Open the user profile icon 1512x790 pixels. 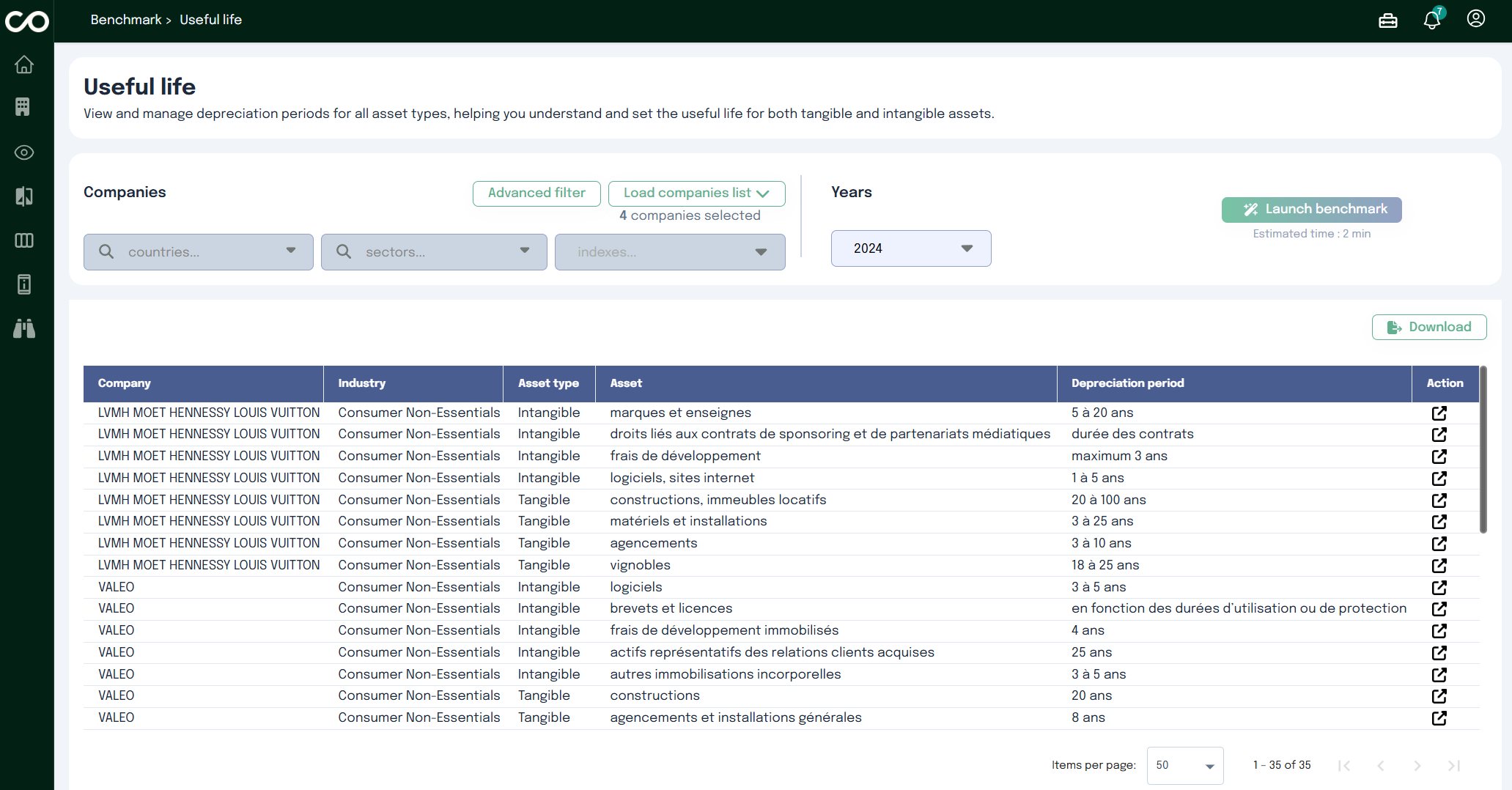click(x=1475, y=19)
